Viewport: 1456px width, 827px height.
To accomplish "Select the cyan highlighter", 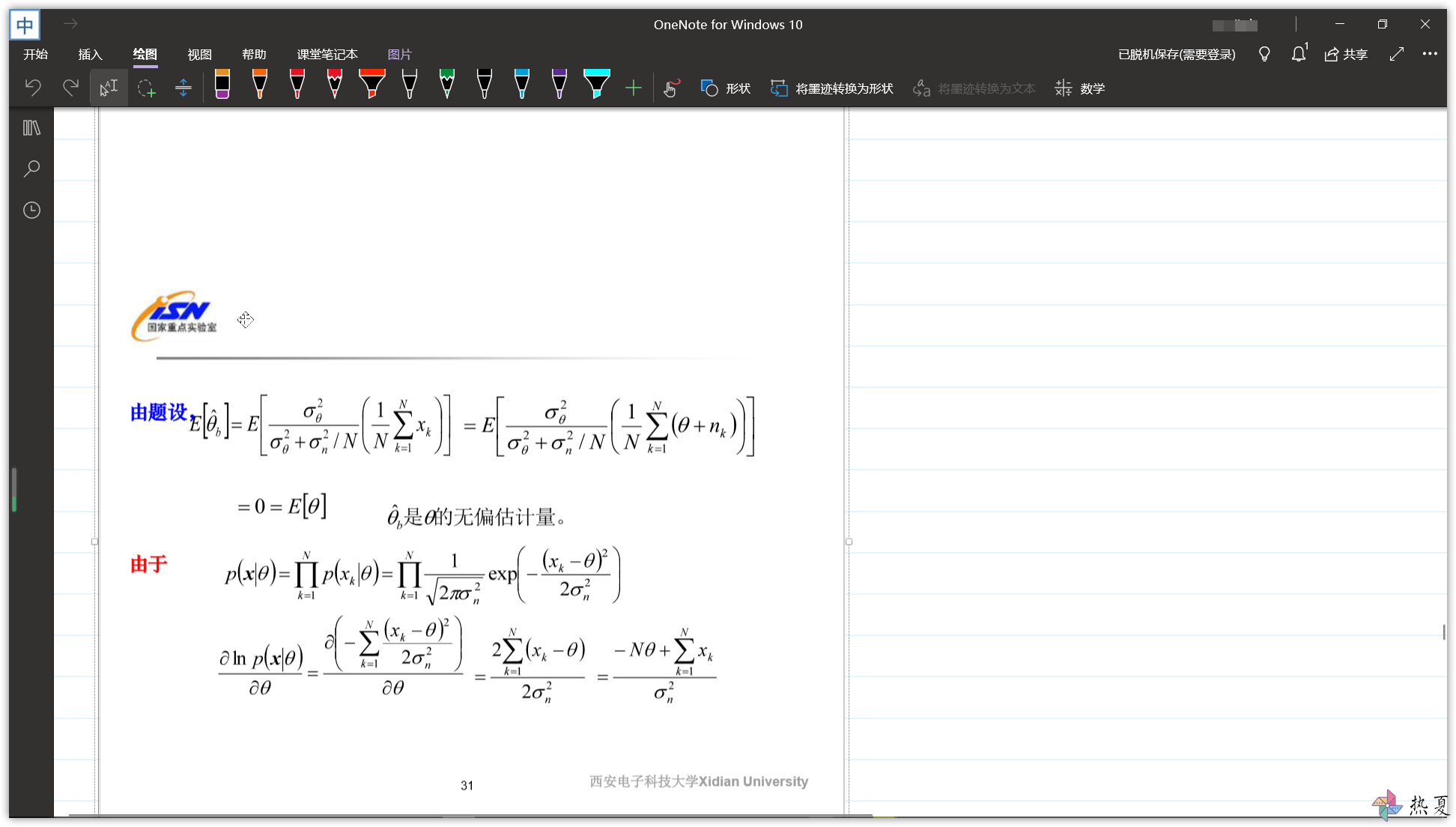I will click(597, 84).
